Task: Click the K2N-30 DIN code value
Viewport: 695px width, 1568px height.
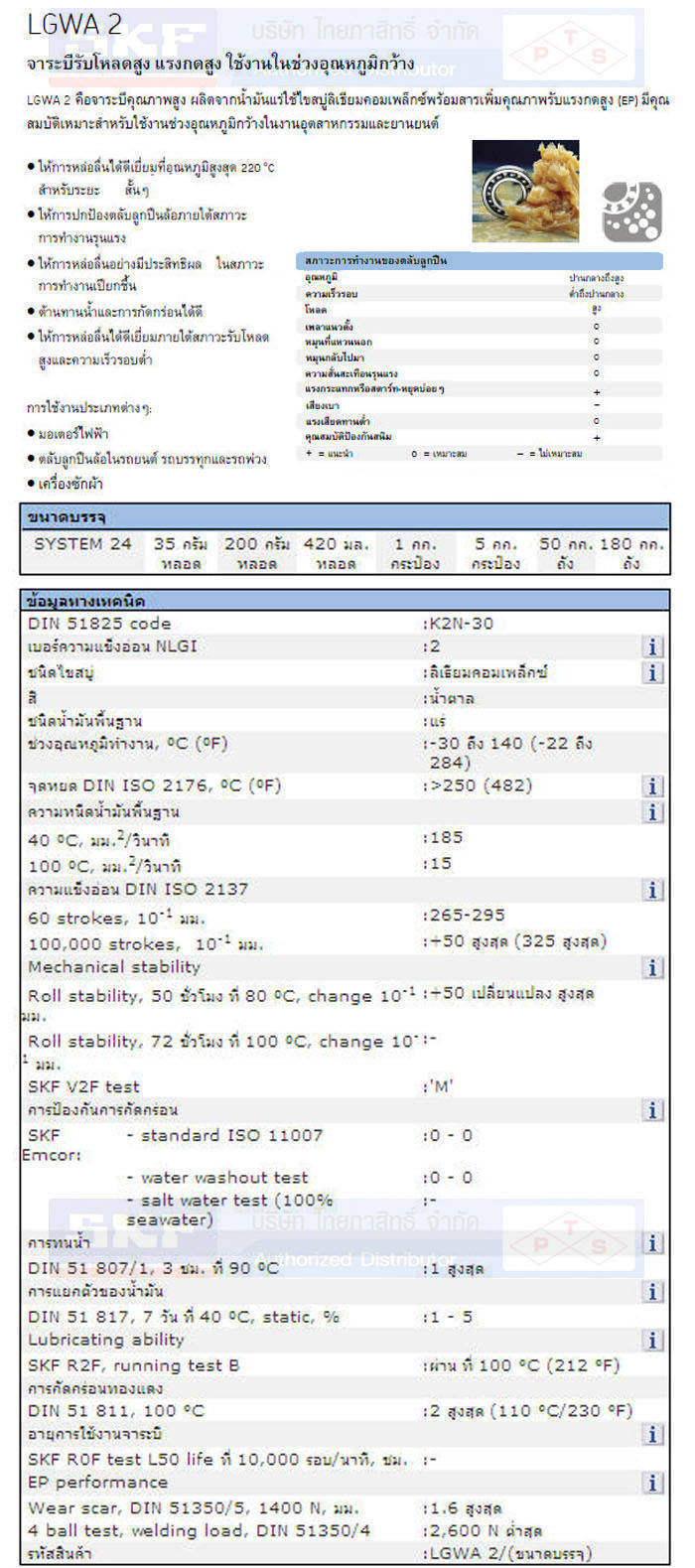Action: 459,624
